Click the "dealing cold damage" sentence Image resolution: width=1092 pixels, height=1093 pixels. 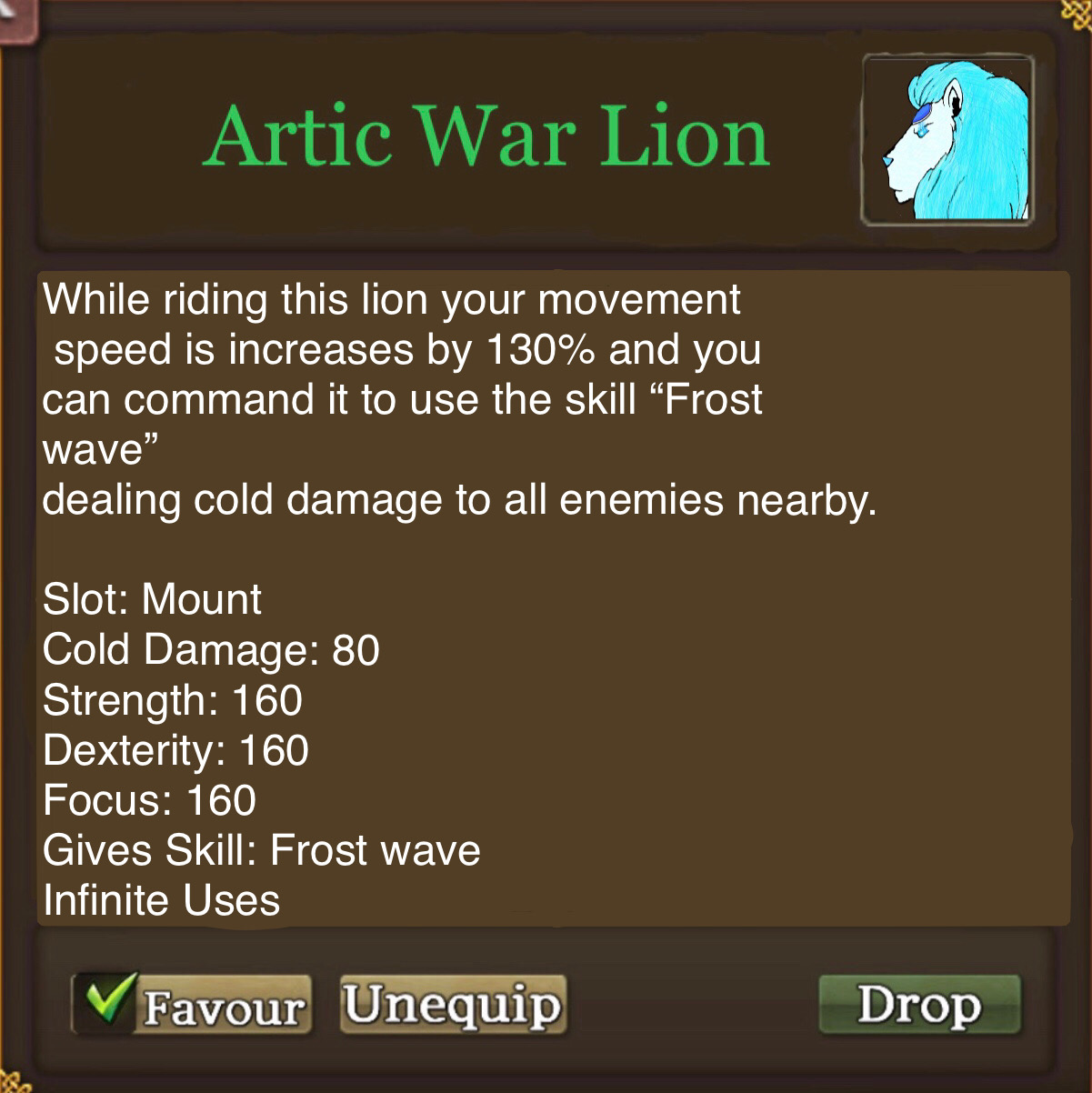tap(460, 501)
